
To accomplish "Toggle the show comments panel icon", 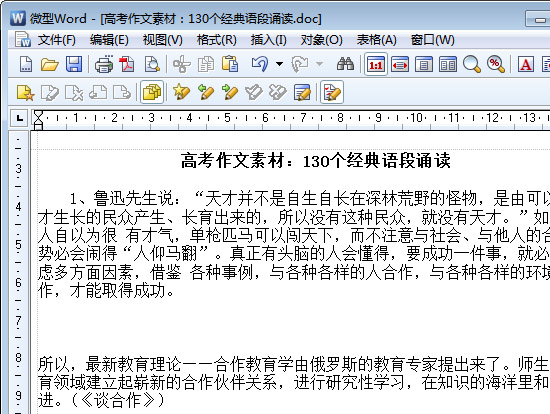I will coord(152,93).
